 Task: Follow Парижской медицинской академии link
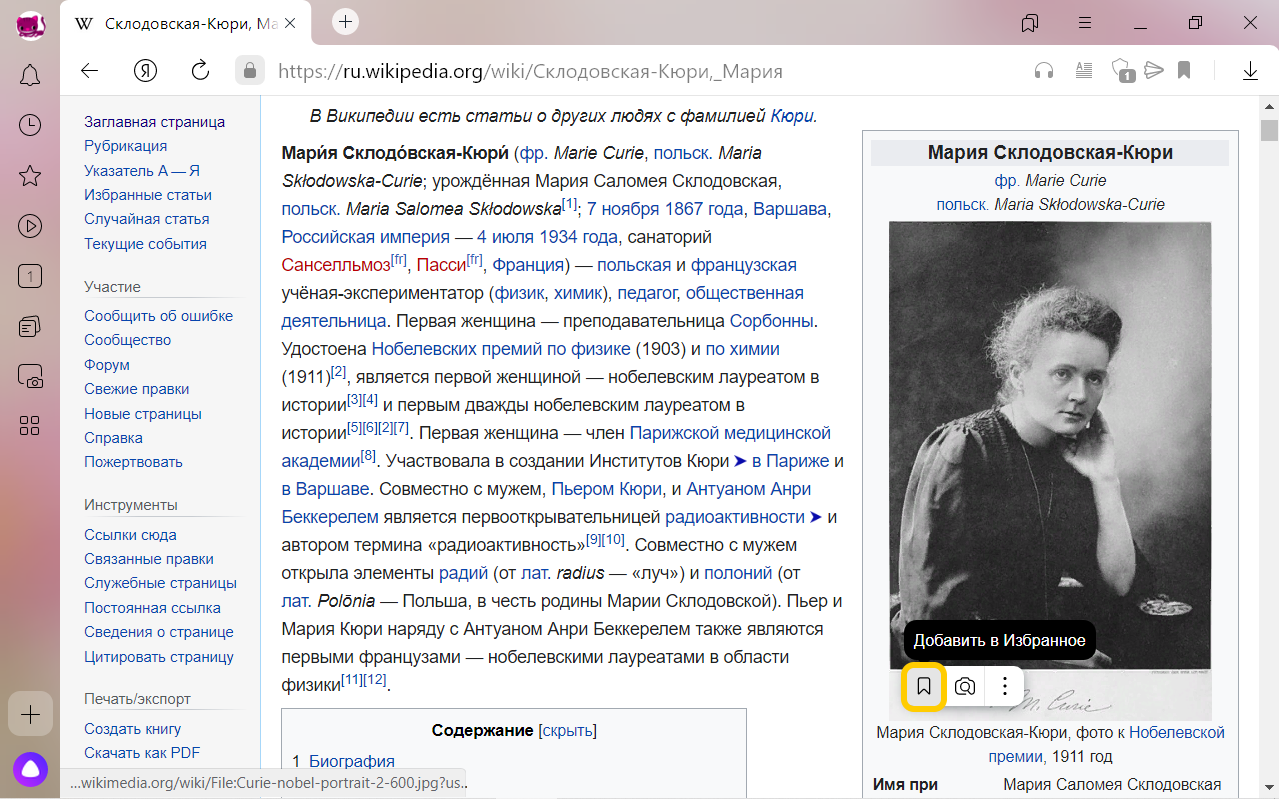pyautogui.click(x=556, y=447)
